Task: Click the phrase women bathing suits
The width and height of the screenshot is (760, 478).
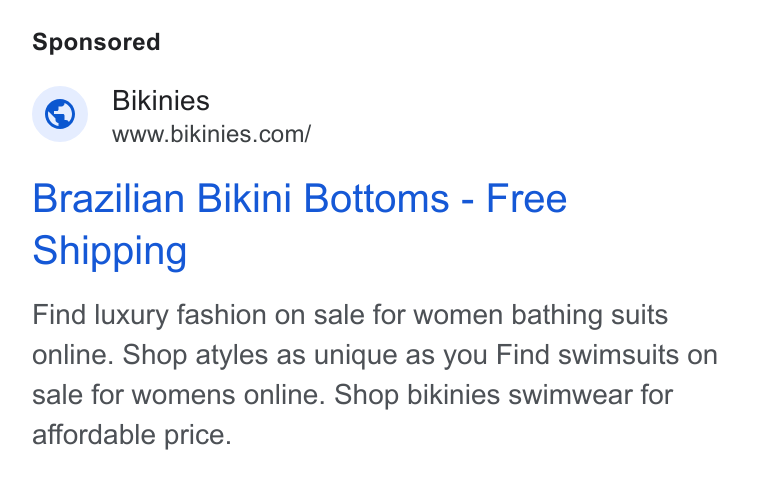Action: [x=541, y=315]
